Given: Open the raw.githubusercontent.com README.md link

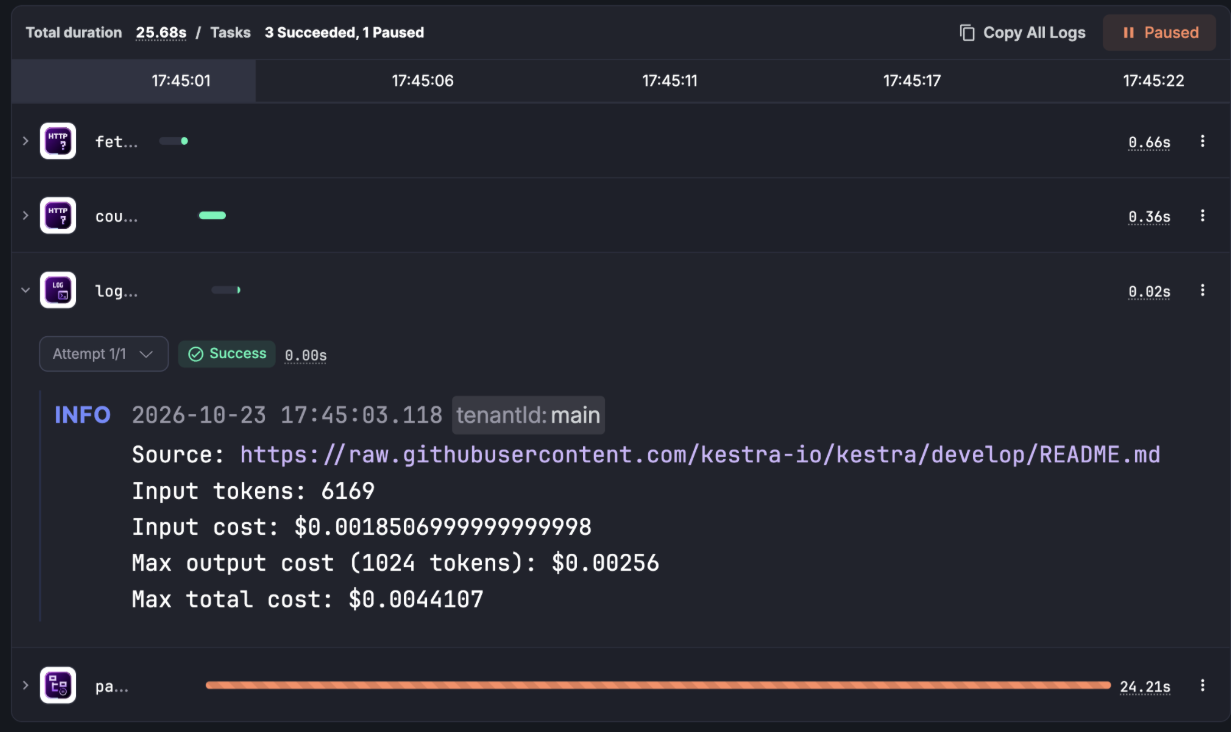Looking at the screenshot, I should click(x=700, y=455).
